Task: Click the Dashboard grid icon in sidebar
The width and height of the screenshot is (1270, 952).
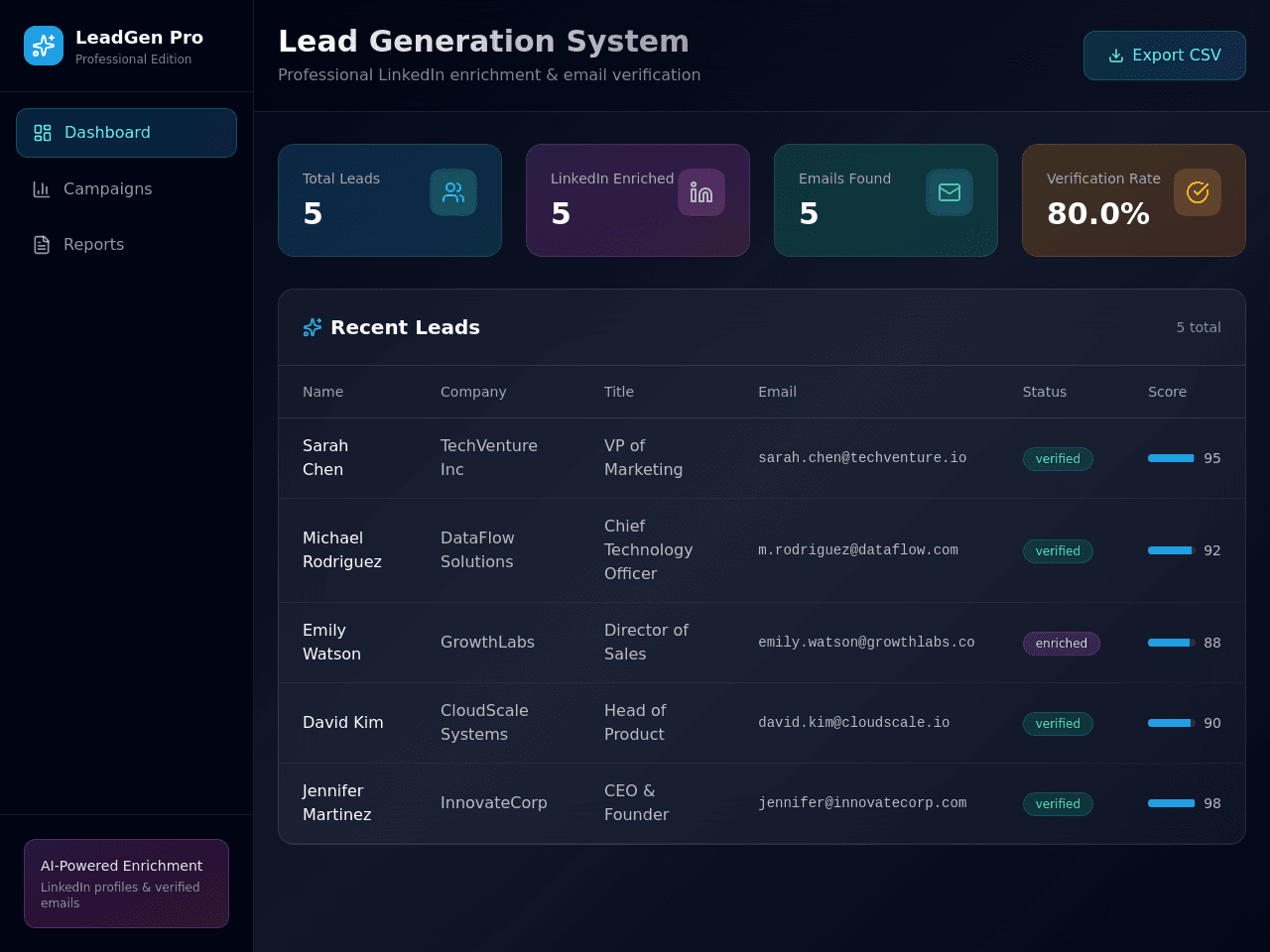Action: 43,133
